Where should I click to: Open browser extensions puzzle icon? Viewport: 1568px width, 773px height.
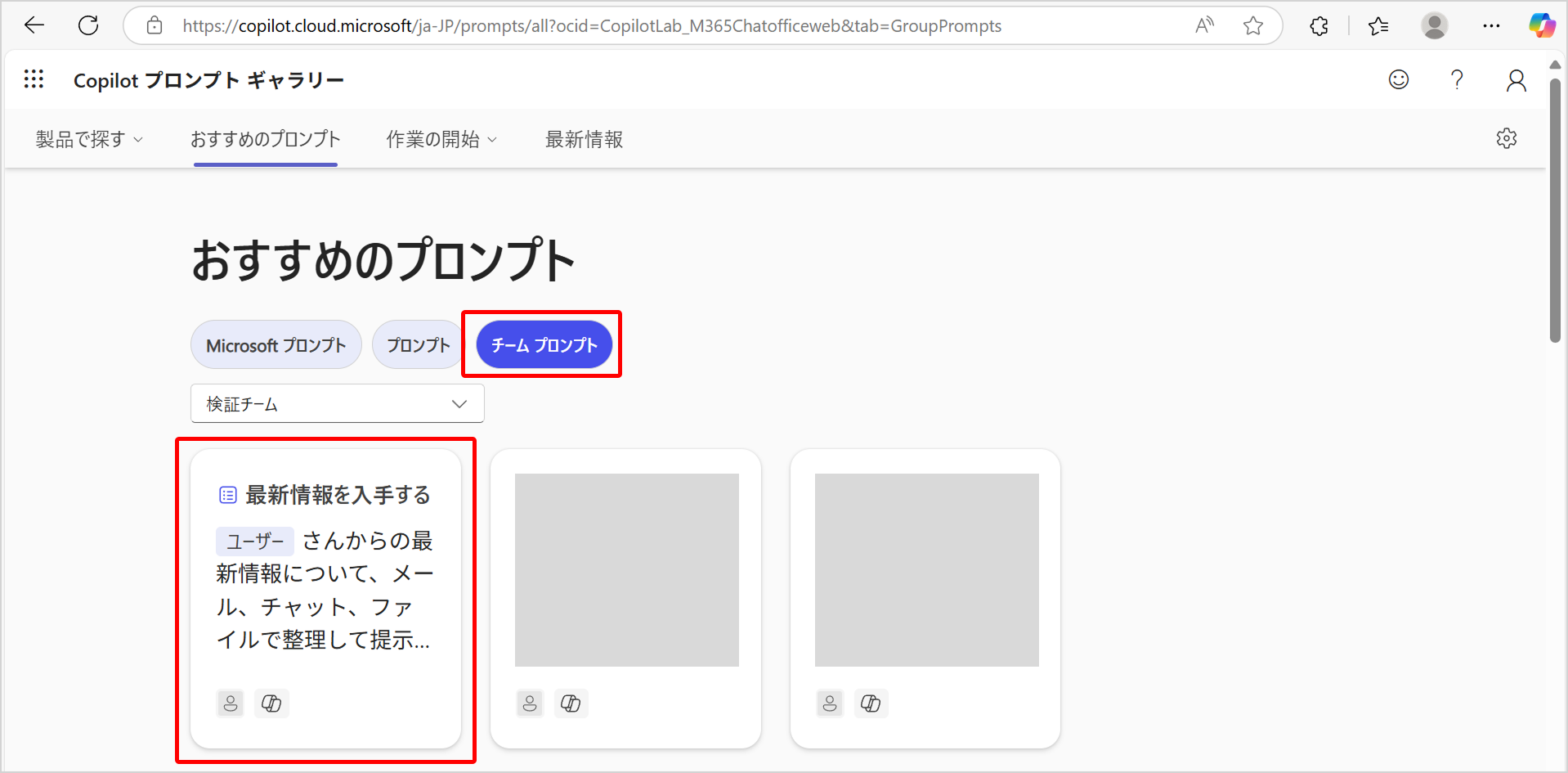coord(1319,26)
